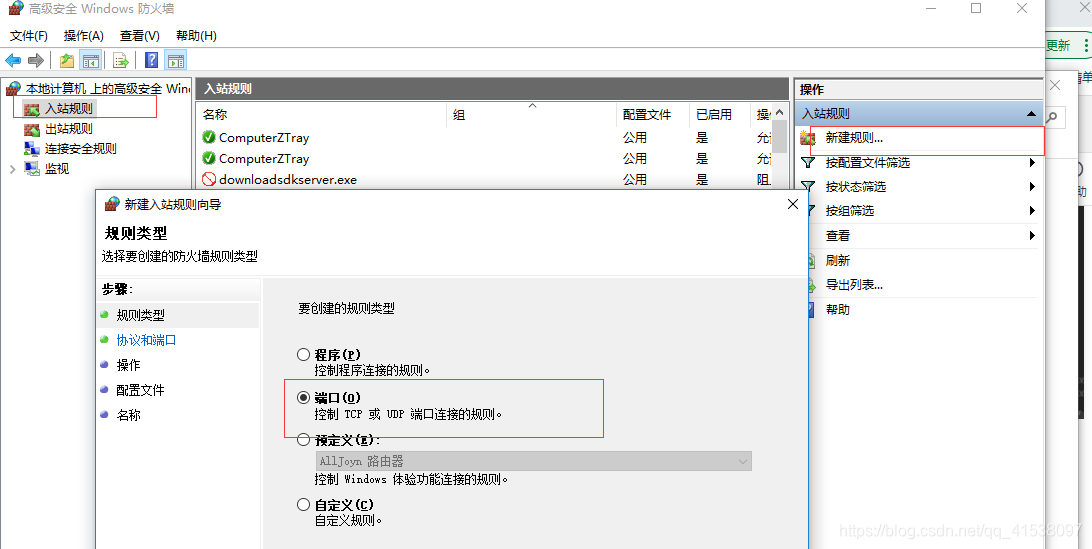Open the 文件(F) menu
1092x549 pixels.
(x=29, y=36)
